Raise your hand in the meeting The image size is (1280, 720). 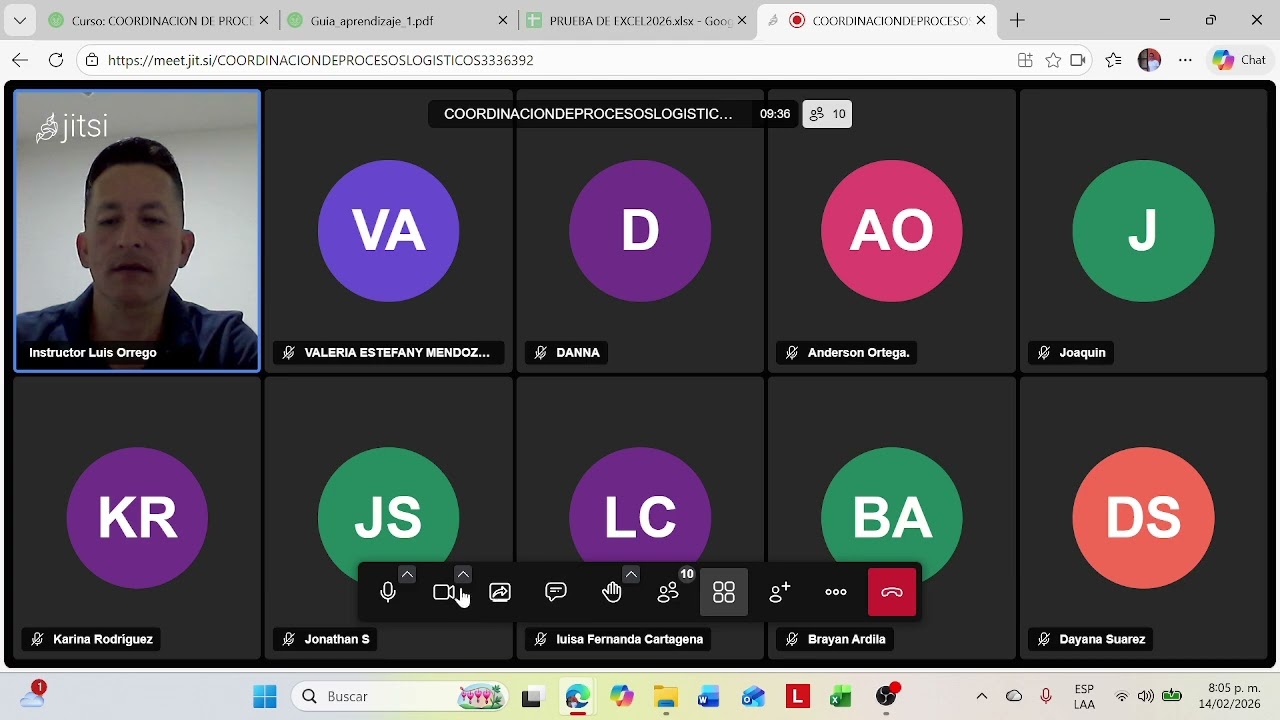[x=612, y=592]
